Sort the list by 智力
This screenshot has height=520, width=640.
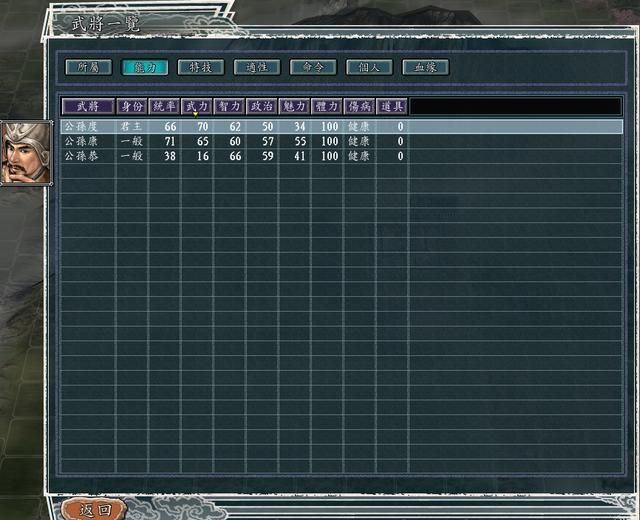(x=229, y=106)
